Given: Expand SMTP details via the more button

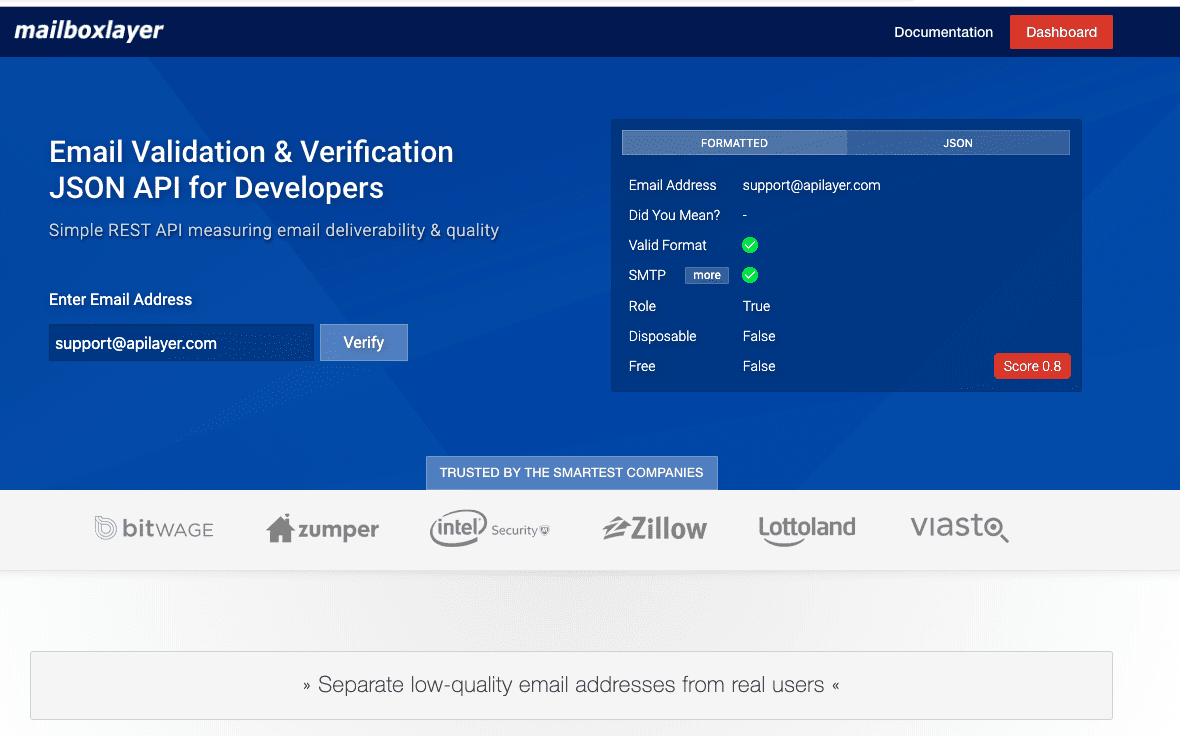Looking at the screenshot, I should 706,275.
